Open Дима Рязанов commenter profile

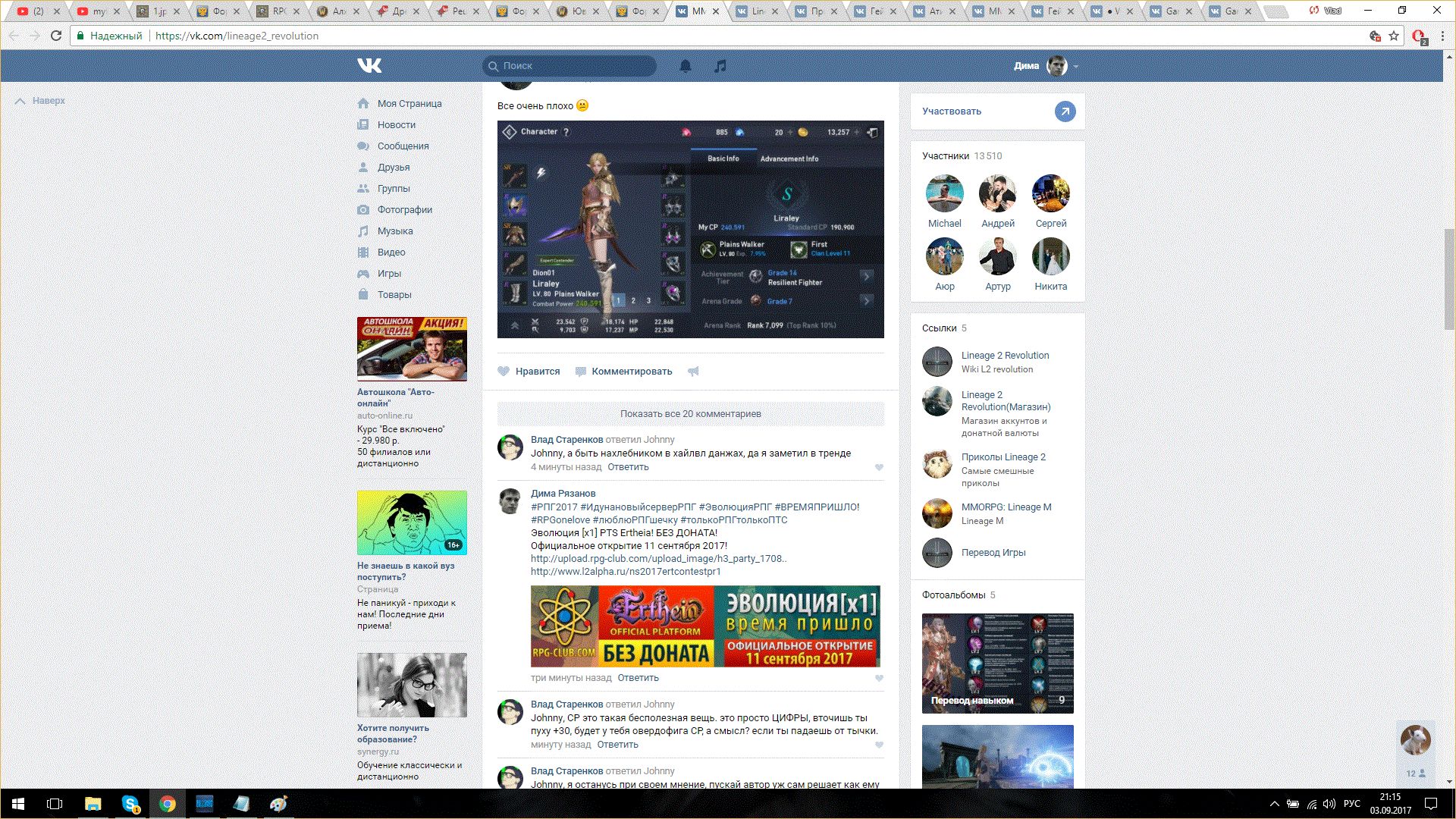click(563, 494)
